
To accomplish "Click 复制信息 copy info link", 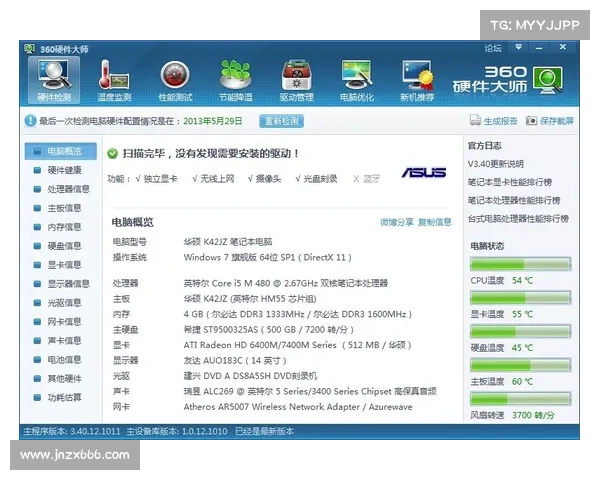I will point(435,222).
